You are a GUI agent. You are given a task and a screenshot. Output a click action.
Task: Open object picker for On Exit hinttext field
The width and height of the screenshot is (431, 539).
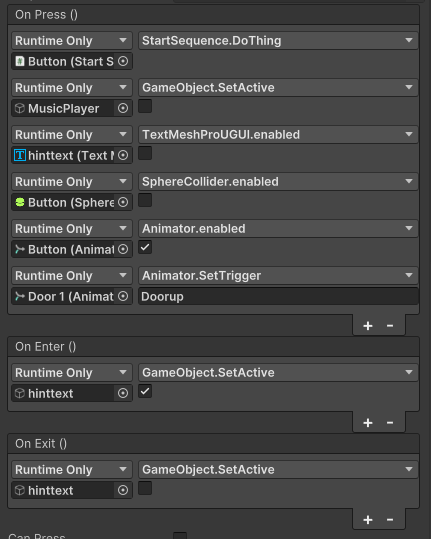(123, 490)
